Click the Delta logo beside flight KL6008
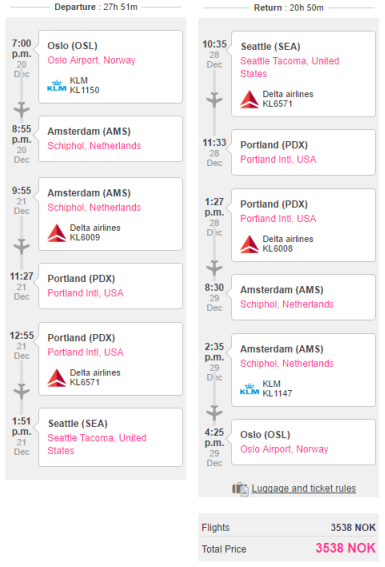Image resolution: width=385 pixels, height=567 pixels. [249, 244]
